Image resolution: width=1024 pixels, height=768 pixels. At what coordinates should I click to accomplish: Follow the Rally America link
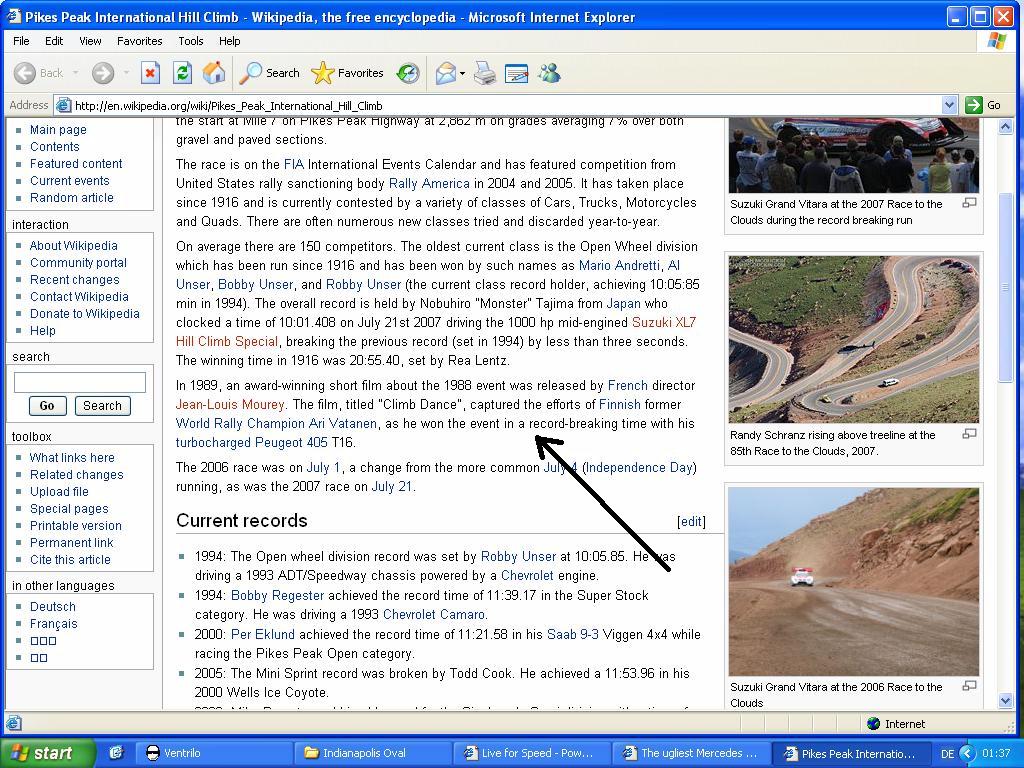(x=429, y=183)
